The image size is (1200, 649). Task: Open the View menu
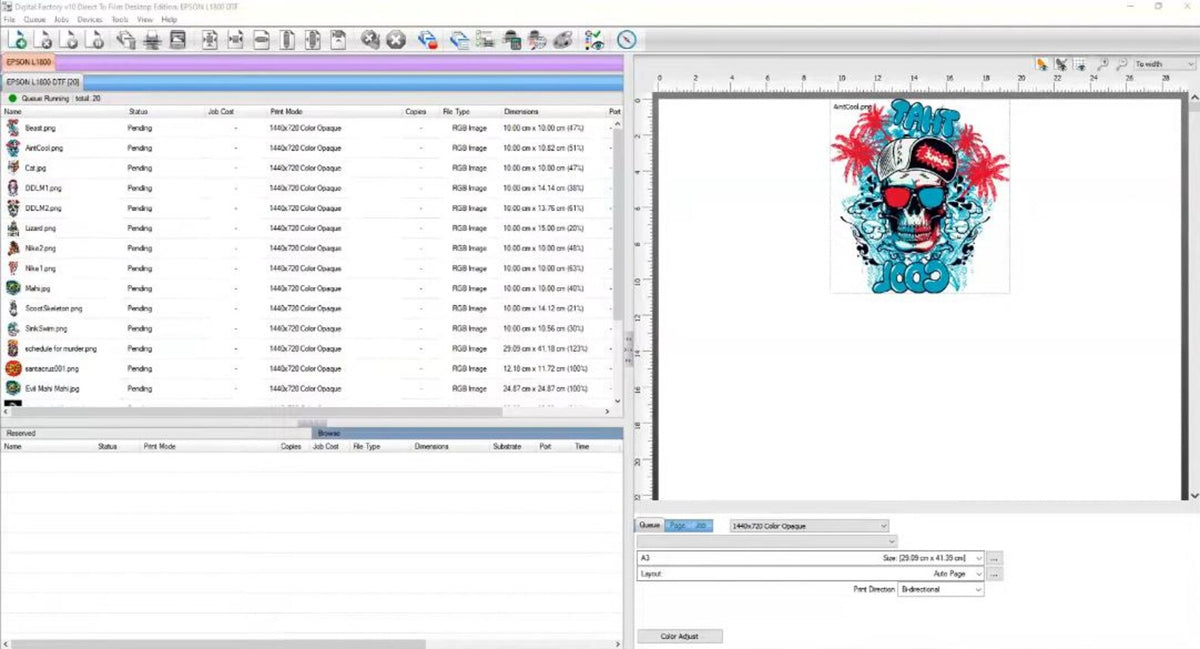coord(145,19)
